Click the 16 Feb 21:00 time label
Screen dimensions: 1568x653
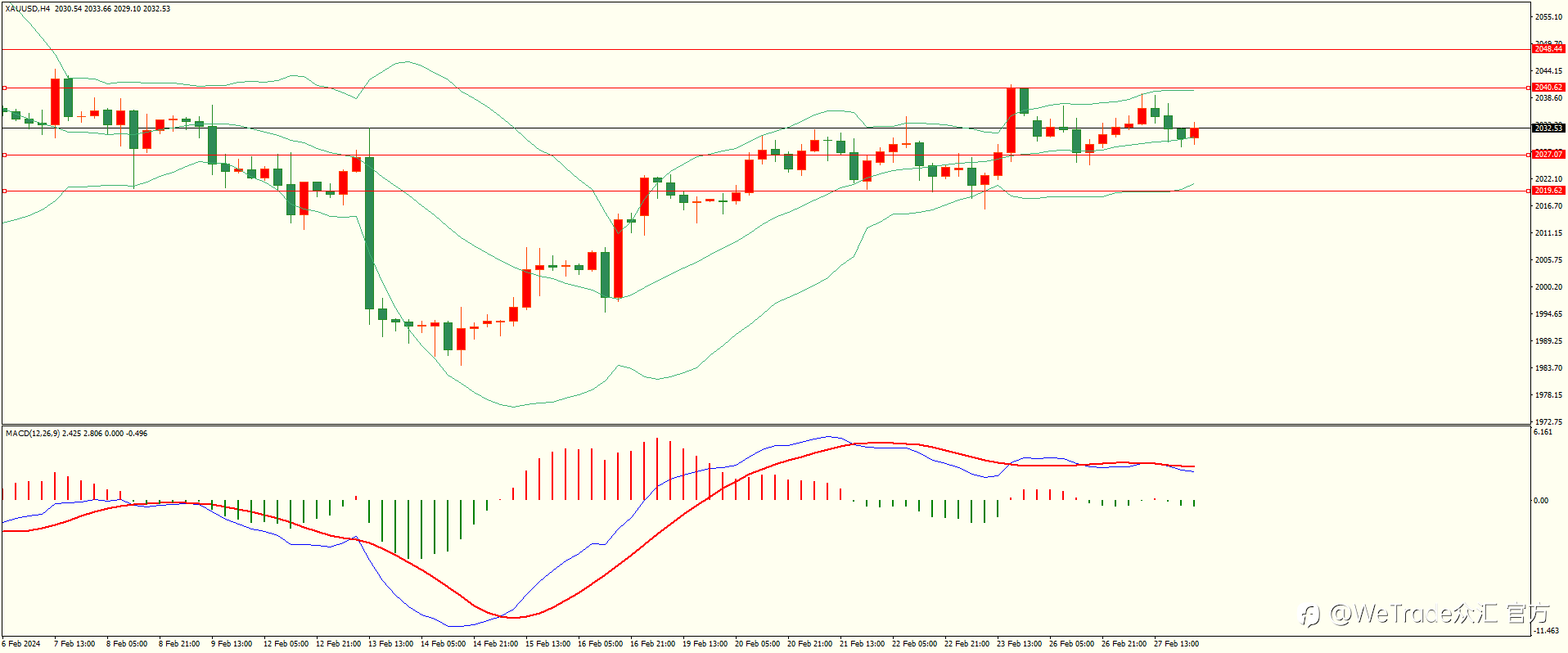point(652,644)
